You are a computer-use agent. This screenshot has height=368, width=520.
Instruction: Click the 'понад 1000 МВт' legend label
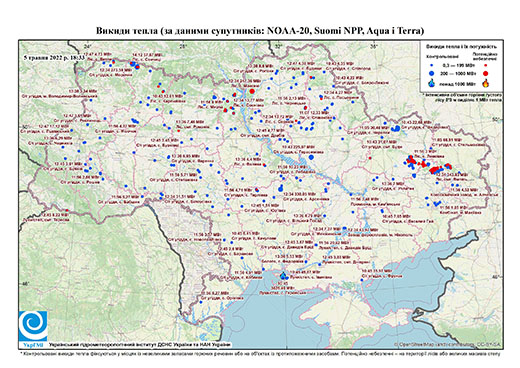[457, 83]
